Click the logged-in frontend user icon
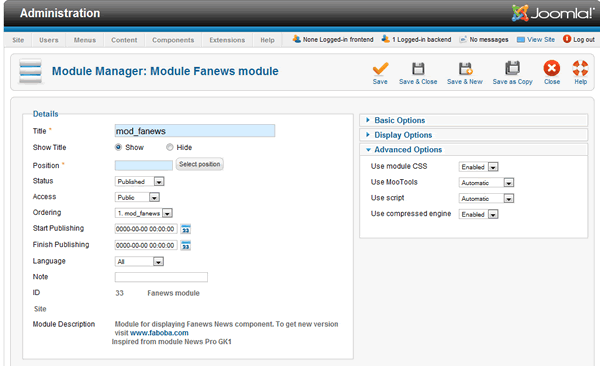Viewport: 600px width, 366px height. tap(297, 39)
